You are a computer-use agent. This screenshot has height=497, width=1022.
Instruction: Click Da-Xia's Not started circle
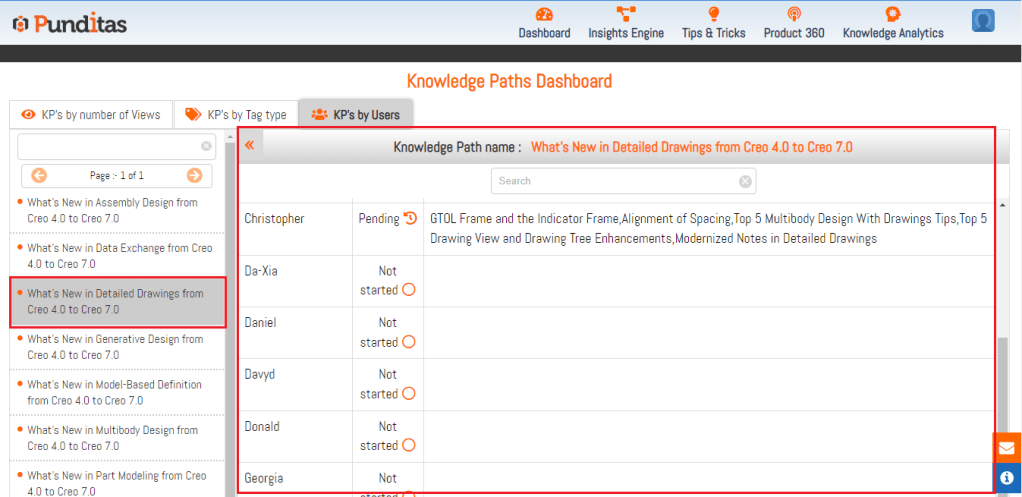pos(408,290)
